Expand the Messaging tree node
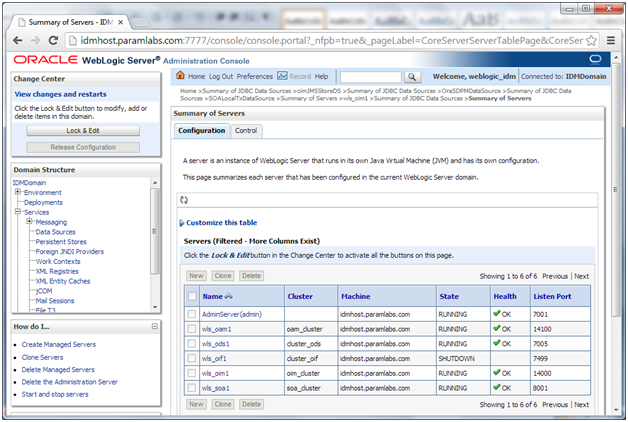Screen dimensions: 628x422 [x=29, y=221]
